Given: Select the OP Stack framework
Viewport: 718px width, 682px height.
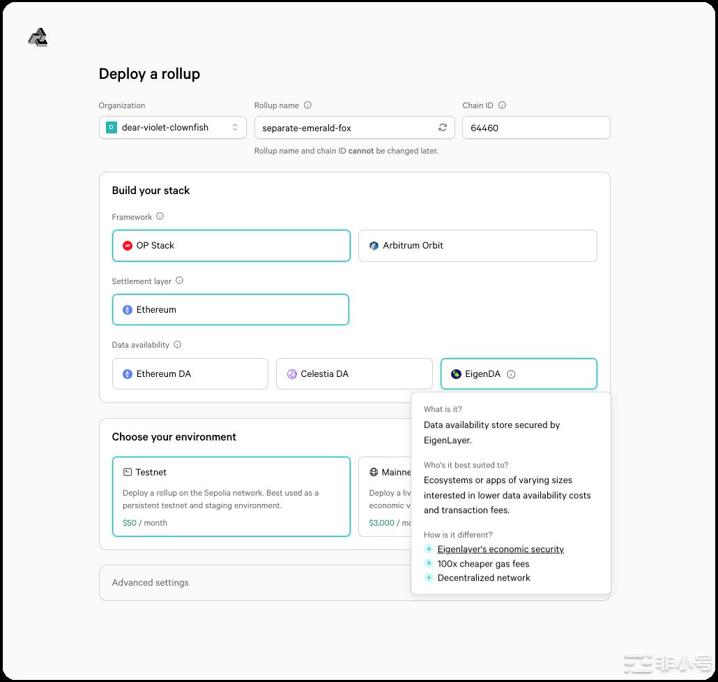Looking at the screenshot, I should [231, 246].
